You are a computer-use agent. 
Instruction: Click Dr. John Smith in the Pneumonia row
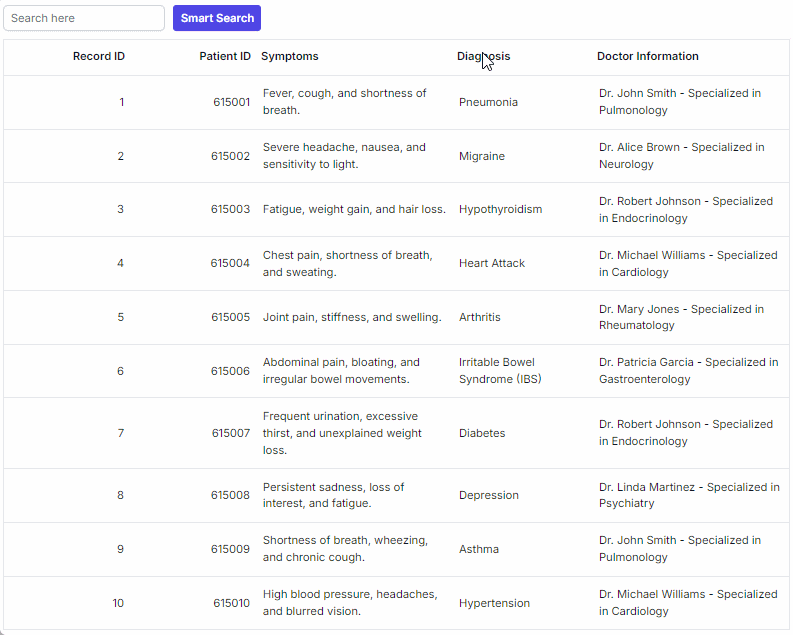point(680,102)
